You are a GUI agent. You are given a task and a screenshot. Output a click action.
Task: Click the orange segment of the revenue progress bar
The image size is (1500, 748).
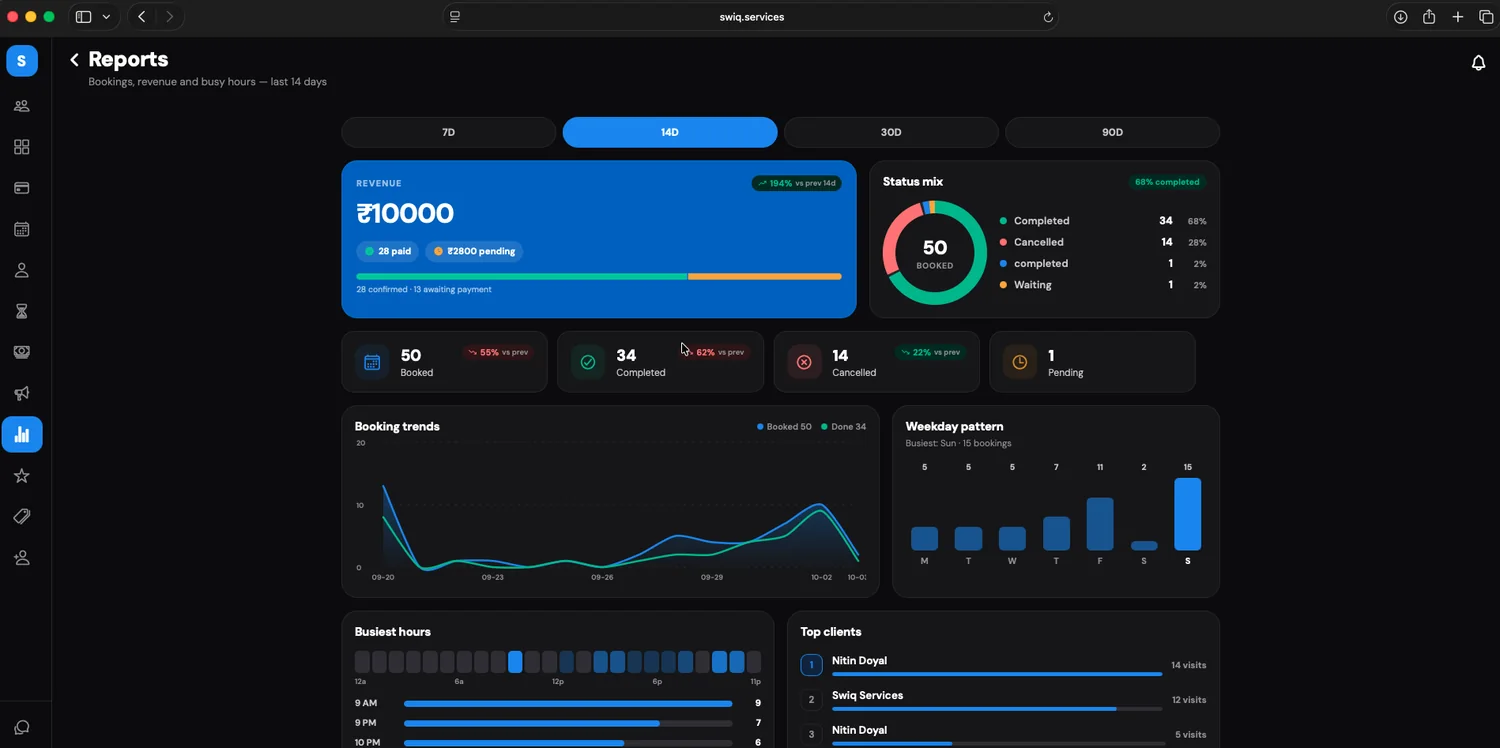tap(765, 276)
